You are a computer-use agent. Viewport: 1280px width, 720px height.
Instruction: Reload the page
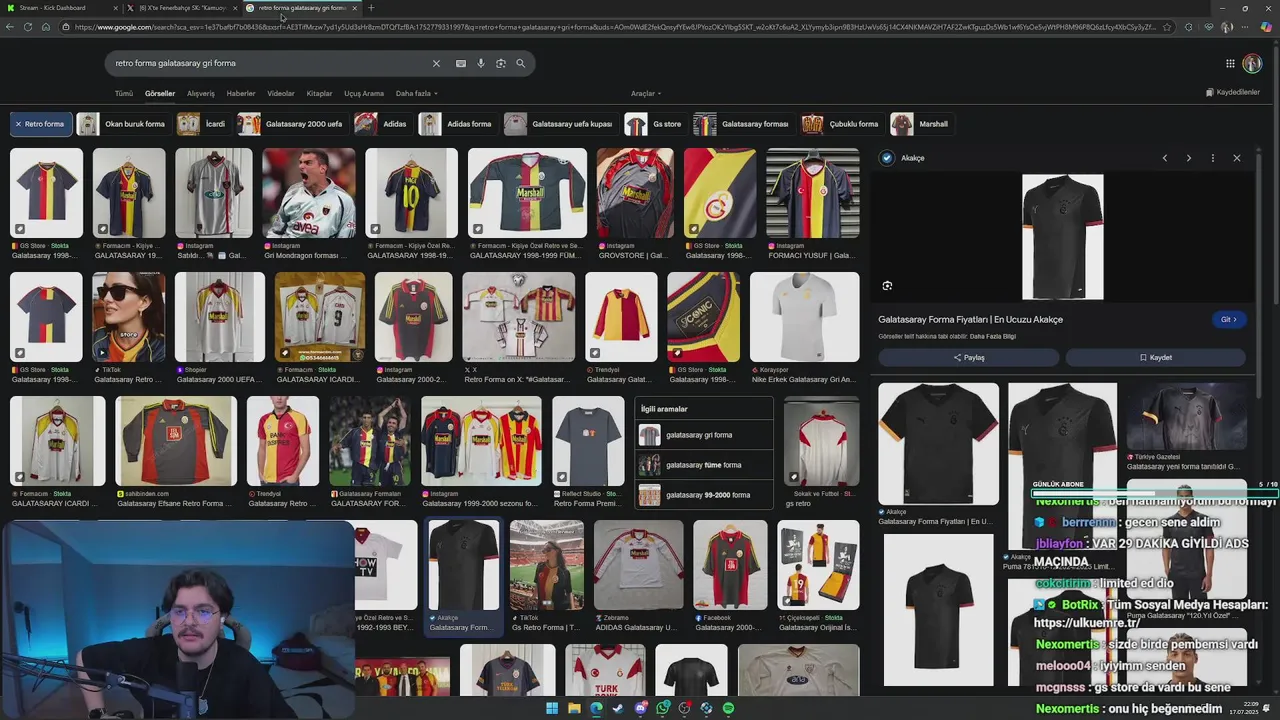(x=28, y=27)
